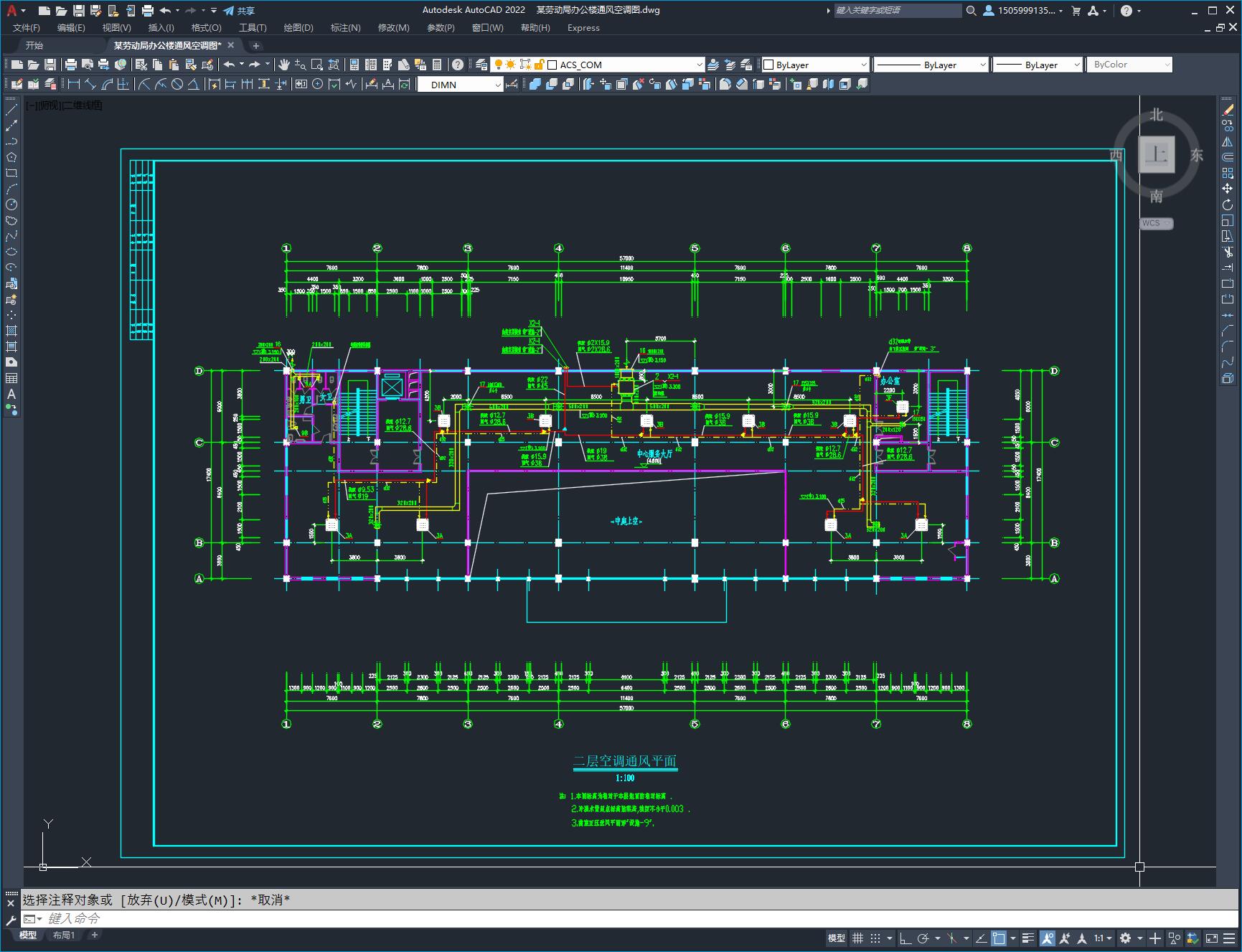
Task: Select the Circle tool in the draw toolbar
Action: tap(11, 205)
